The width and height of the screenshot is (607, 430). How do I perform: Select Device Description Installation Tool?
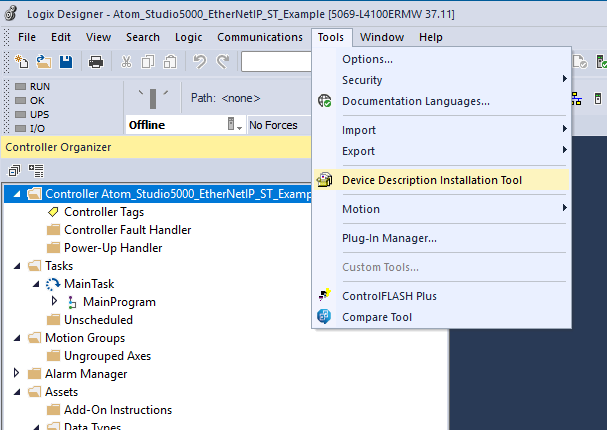[x=431, y=180]
